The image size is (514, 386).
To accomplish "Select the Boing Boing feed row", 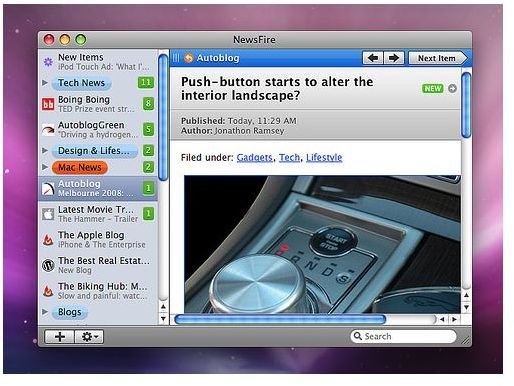I will point(98,104).
